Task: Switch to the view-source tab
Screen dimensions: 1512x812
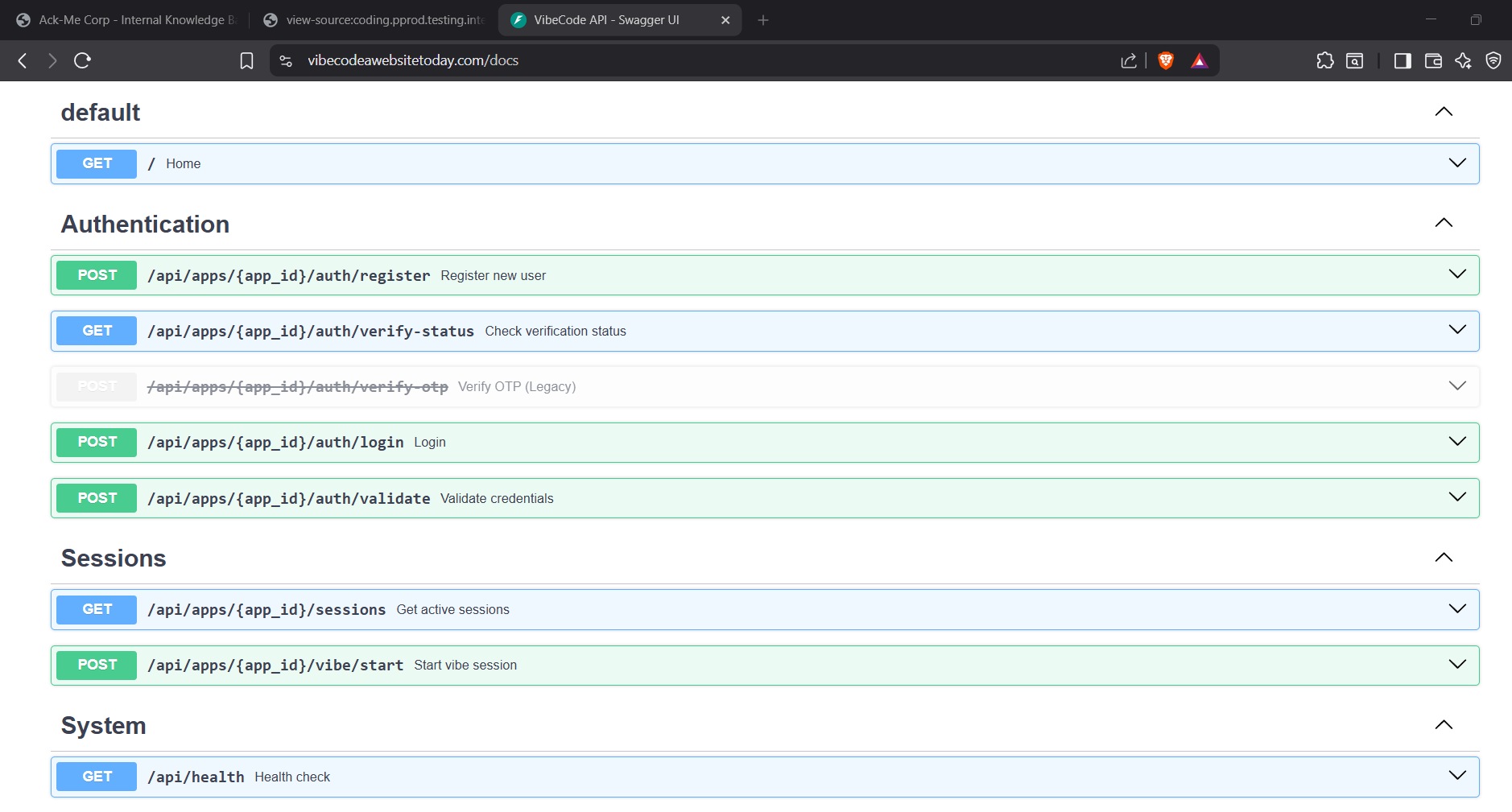Action: [377, 20]
